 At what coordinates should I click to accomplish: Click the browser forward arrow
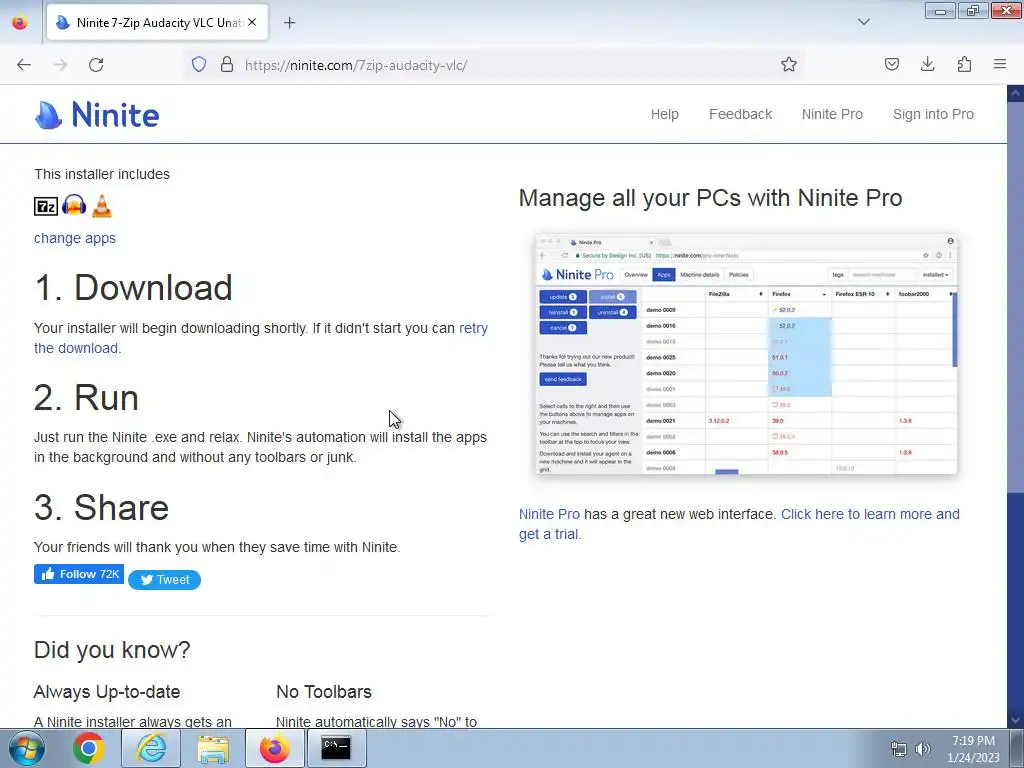(60, 65)
